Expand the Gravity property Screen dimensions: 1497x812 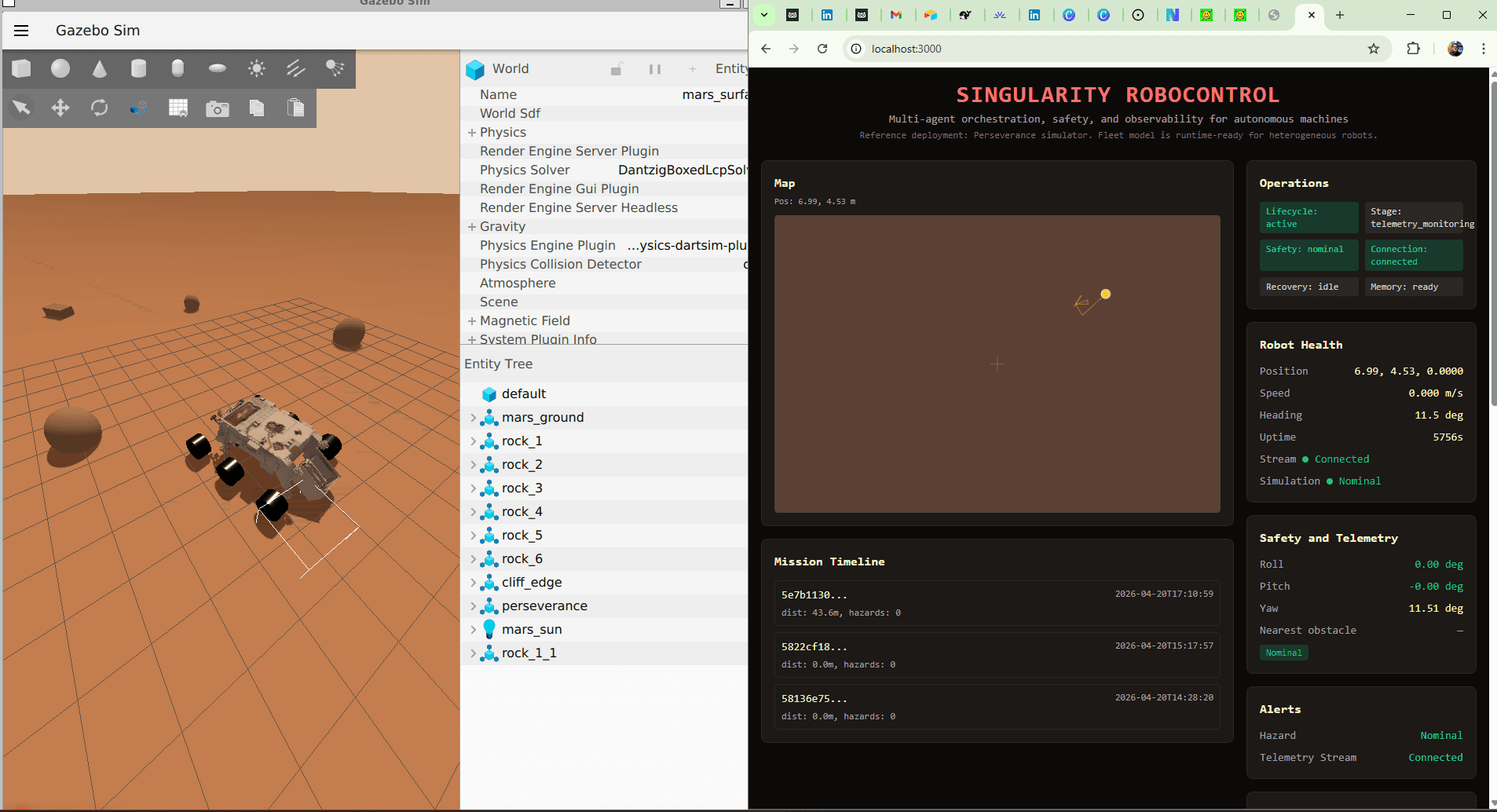point(472,227)
